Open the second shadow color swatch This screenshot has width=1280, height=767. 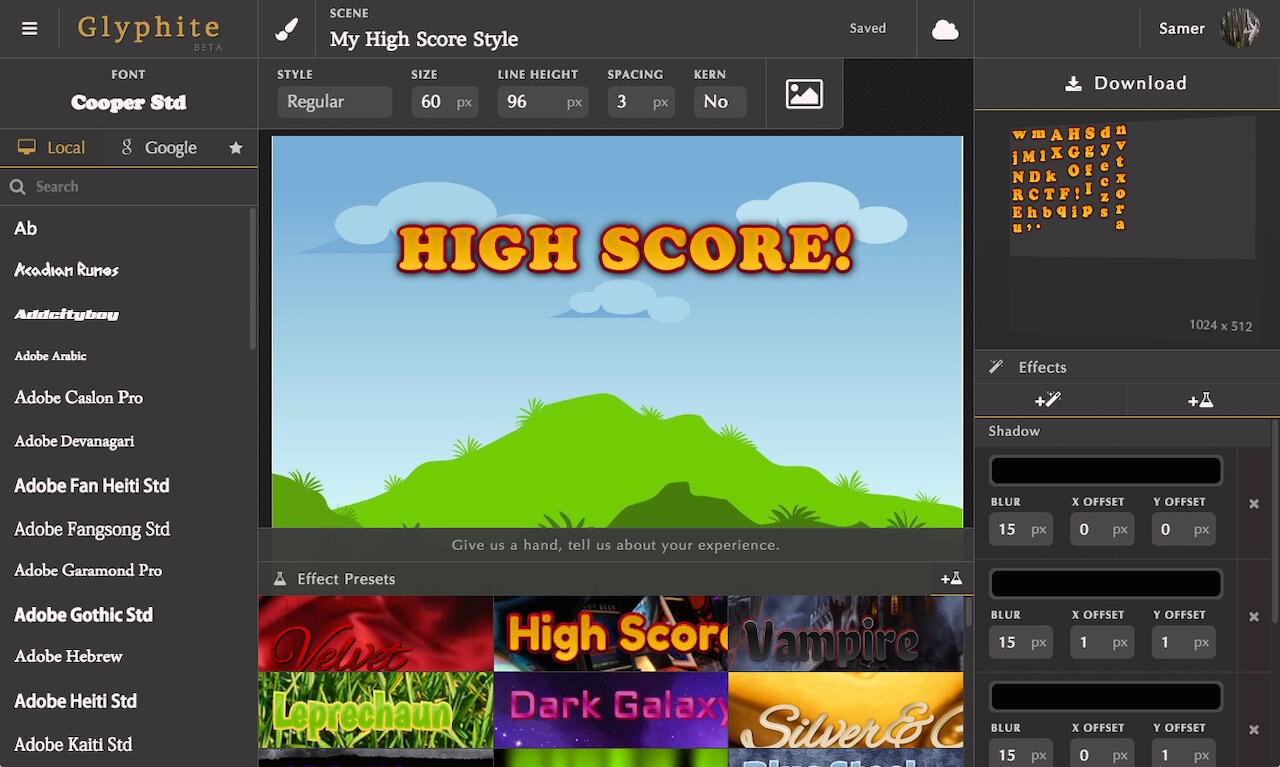pyautogui.click(x=1105, y=584)
